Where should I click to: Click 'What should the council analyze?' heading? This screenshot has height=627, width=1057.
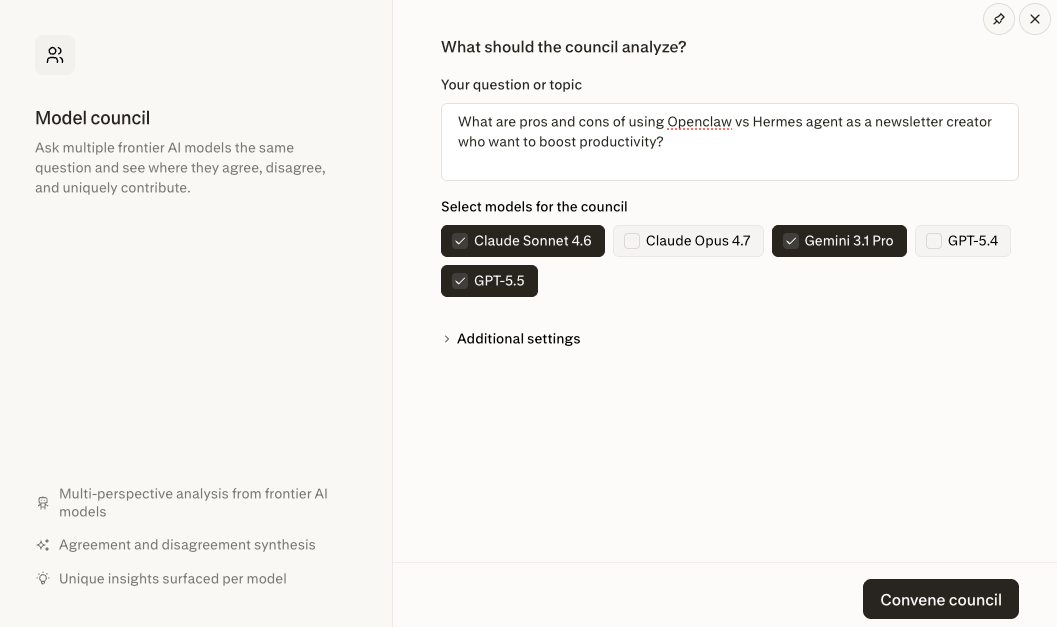564,47
